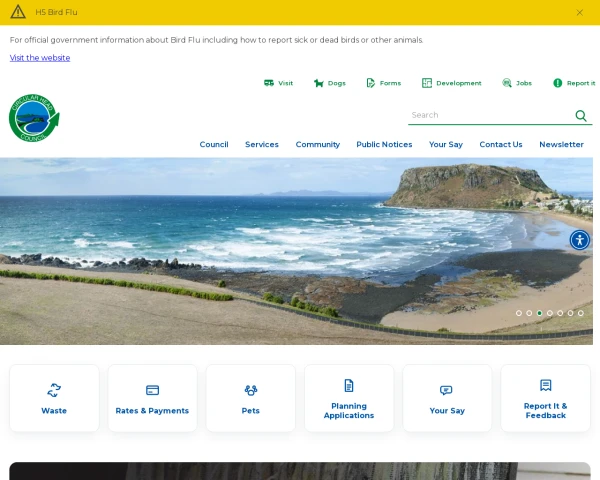Image resolution: width=600 pixels, height=480 pixels.
Task: Click the Jobs magnifier icon
Action: pyautogui.click(x=507, y=83)
